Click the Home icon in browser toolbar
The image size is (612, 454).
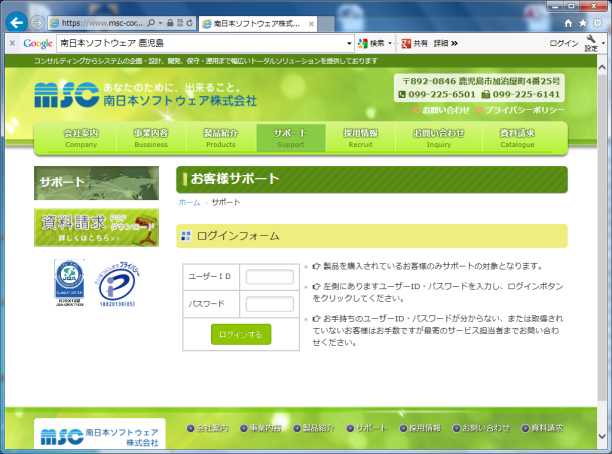(x=569, y=22)
